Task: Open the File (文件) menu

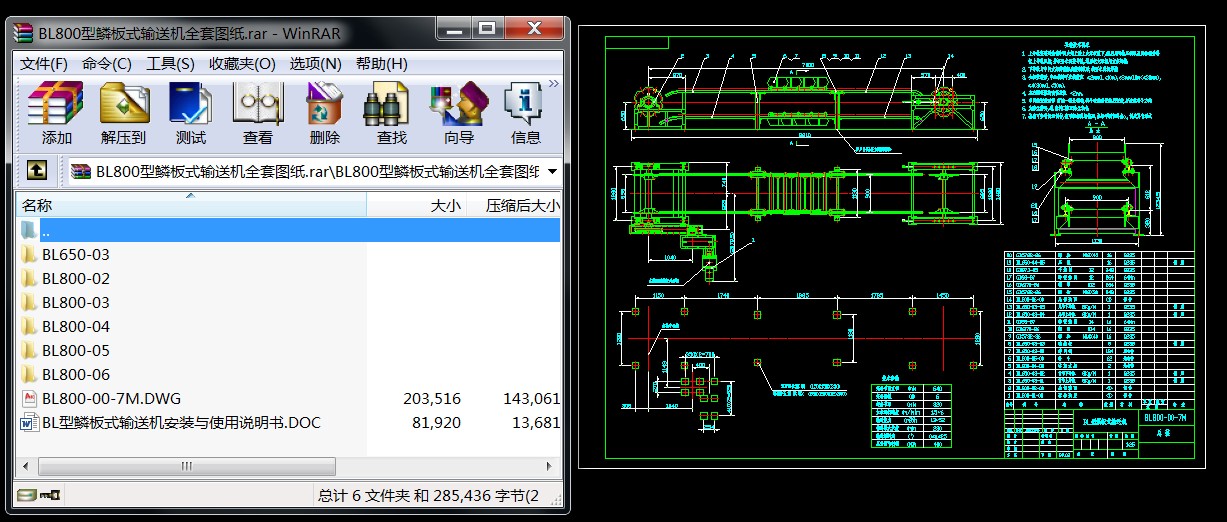Action: pyautogui.click(x=44, y=64)
